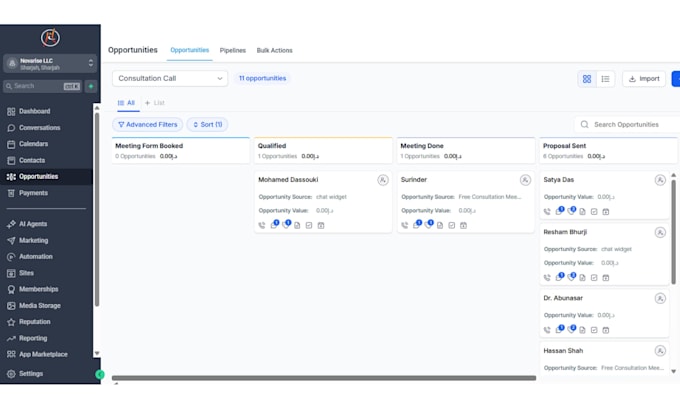The image size is (680, 409).
Task: Add a new List view tab
Action: click(155, 103)
